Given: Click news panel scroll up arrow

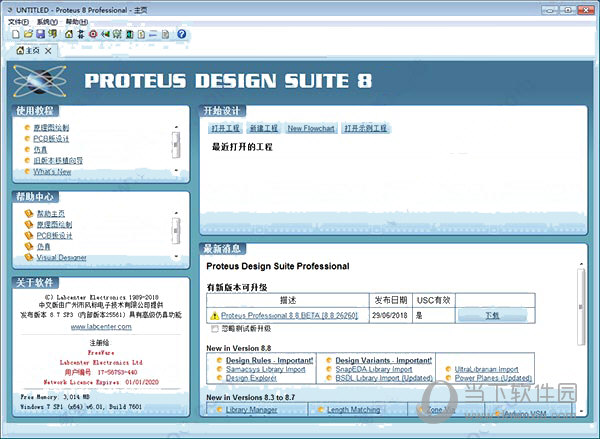Looking at the screenshot, I should click(581, 264).
